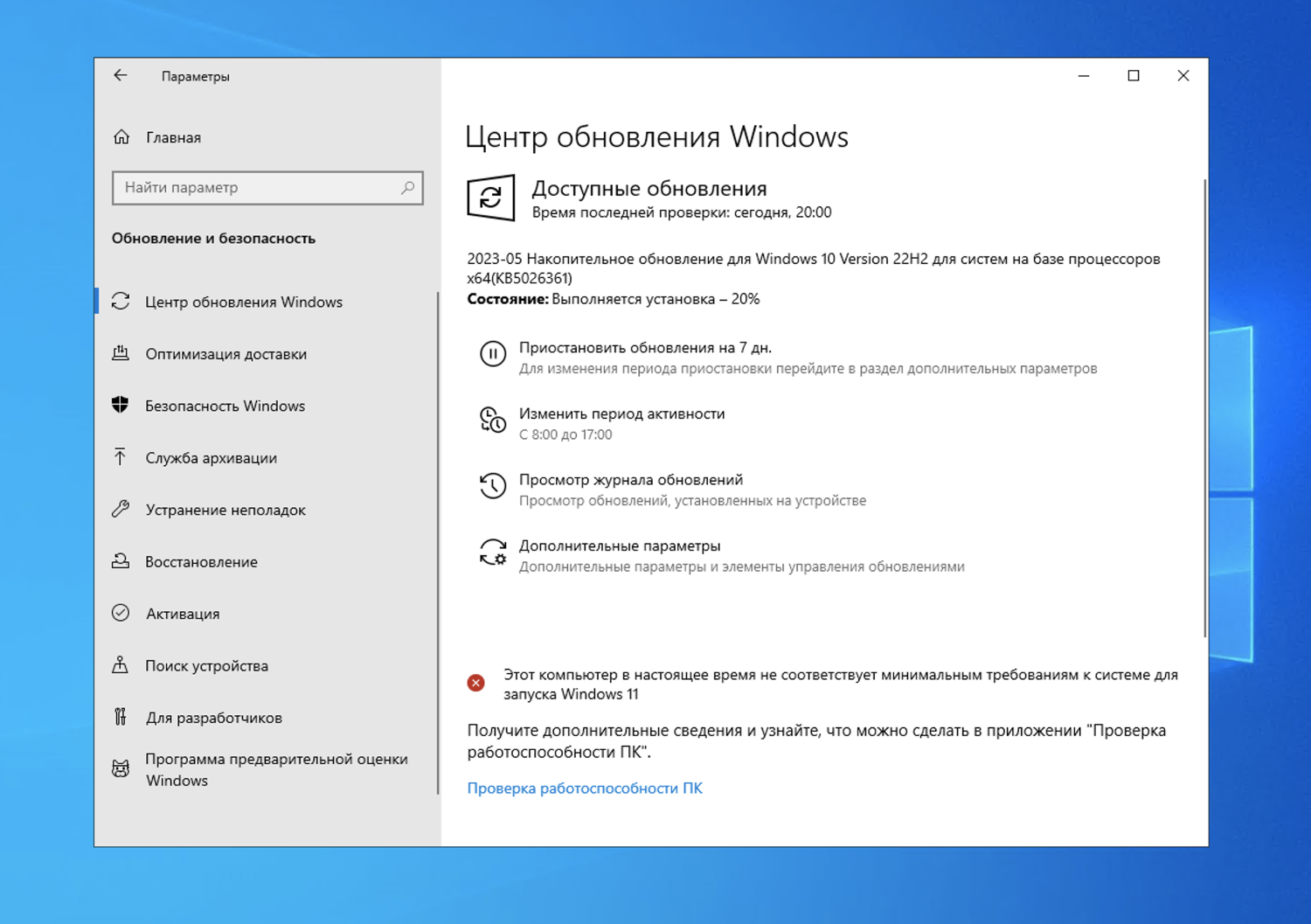Click the Восстановление sidebar icon
The width and height of the screenshot is (1311, 924).
[x=121, y=561]
